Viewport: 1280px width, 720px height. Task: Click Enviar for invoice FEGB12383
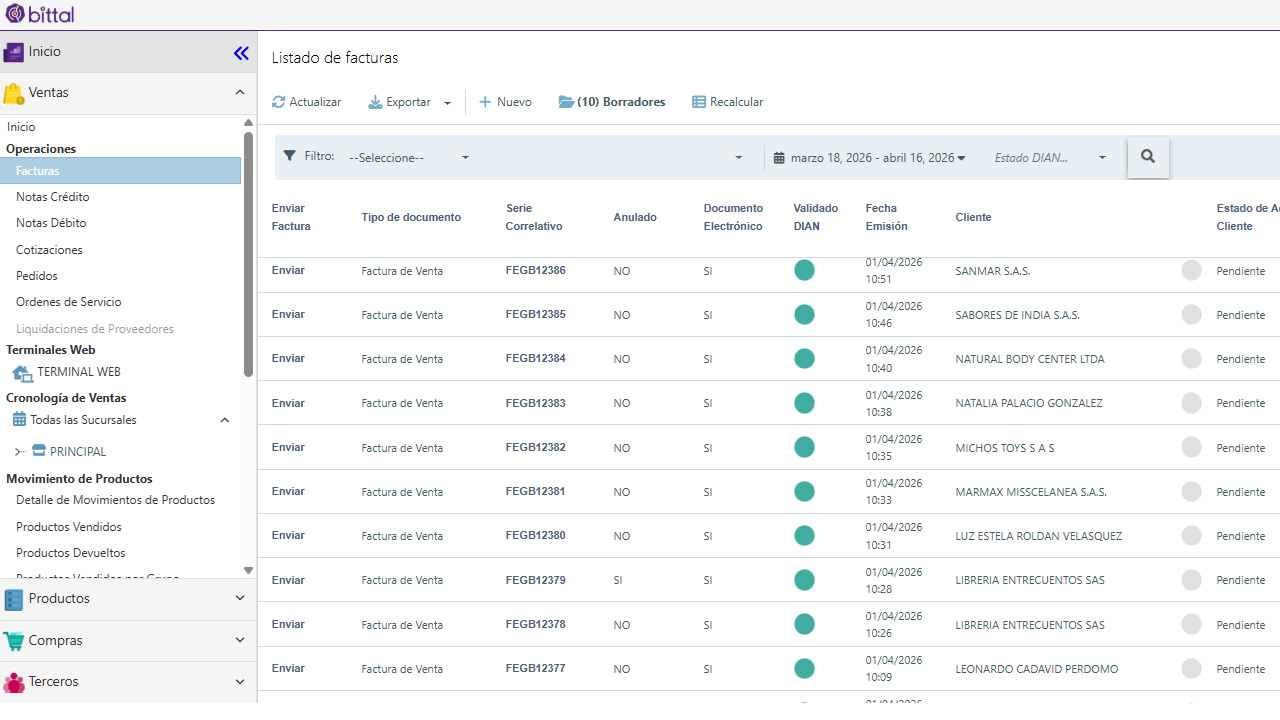pos(288,403)
